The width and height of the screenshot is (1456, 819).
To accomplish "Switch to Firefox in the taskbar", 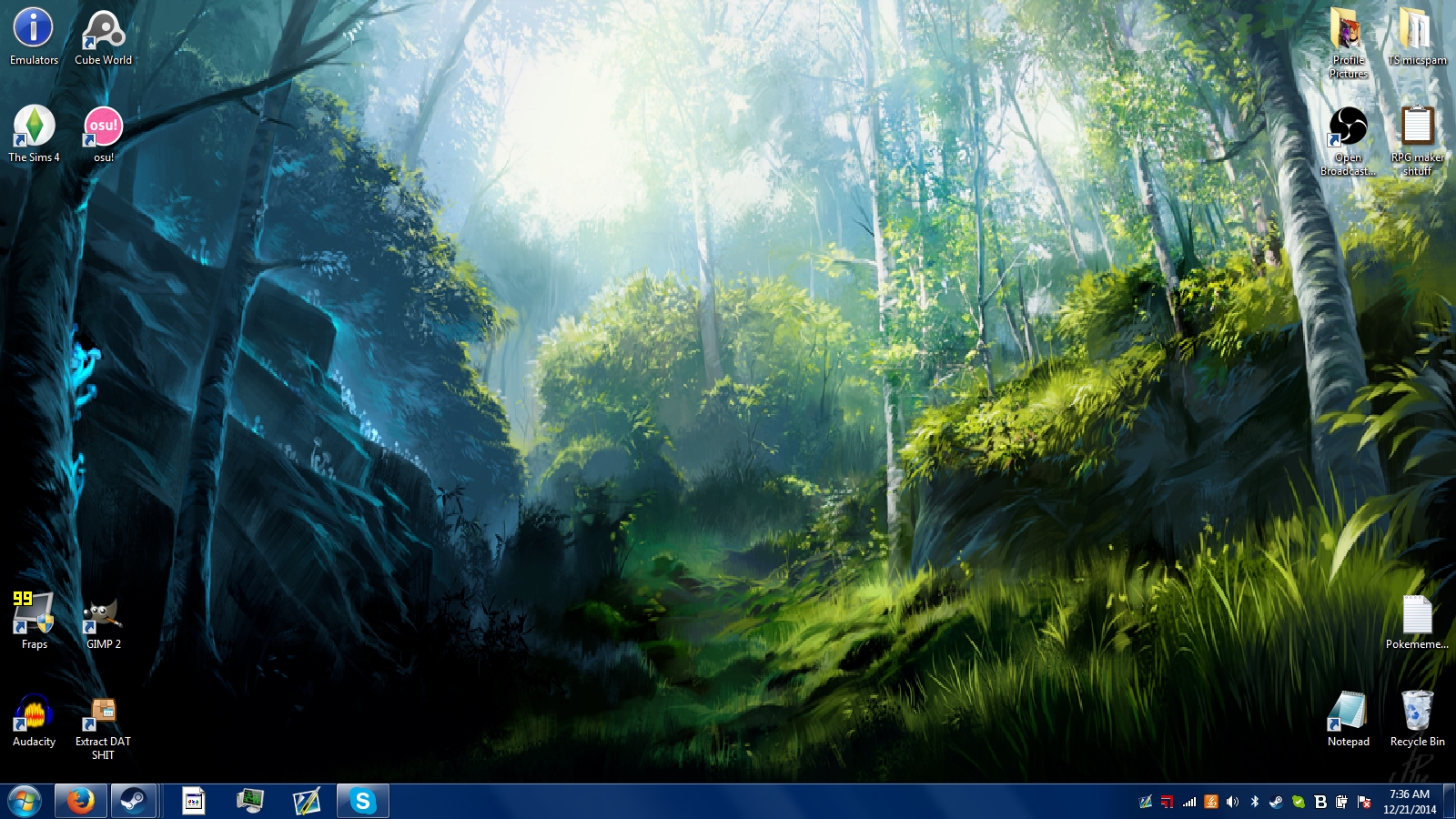I will (x=81, y=801).
